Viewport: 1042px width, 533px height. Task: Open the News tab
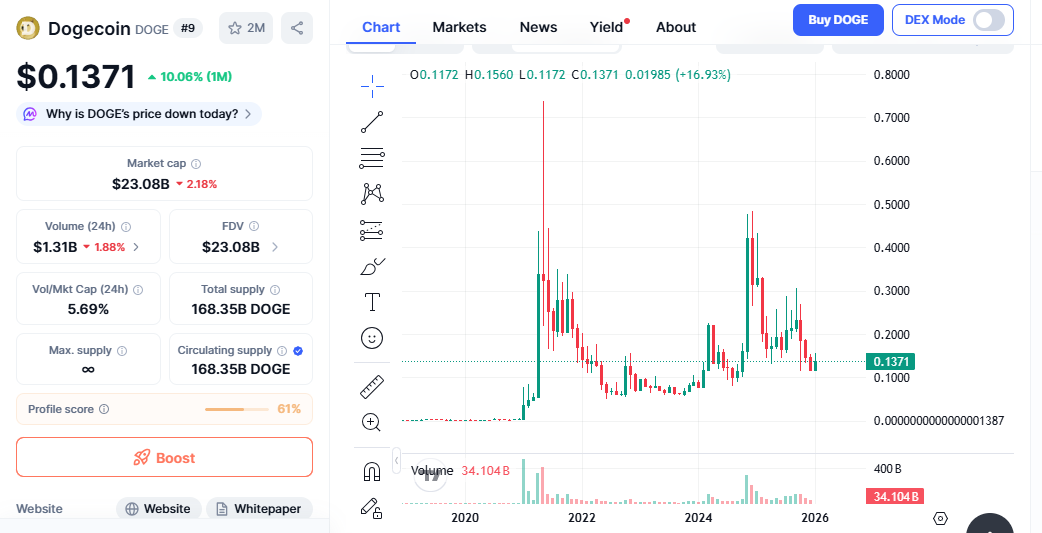538,27
